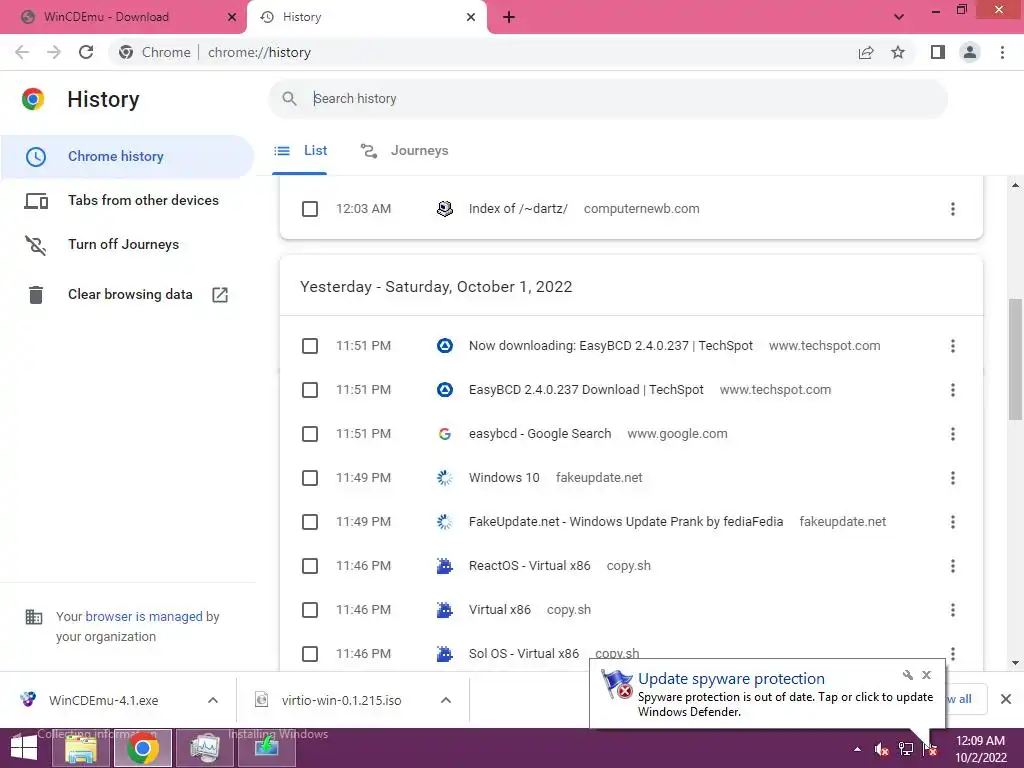
Task: Close the downloads bar
Action: pyautogui.click(x=1006, y=699)
